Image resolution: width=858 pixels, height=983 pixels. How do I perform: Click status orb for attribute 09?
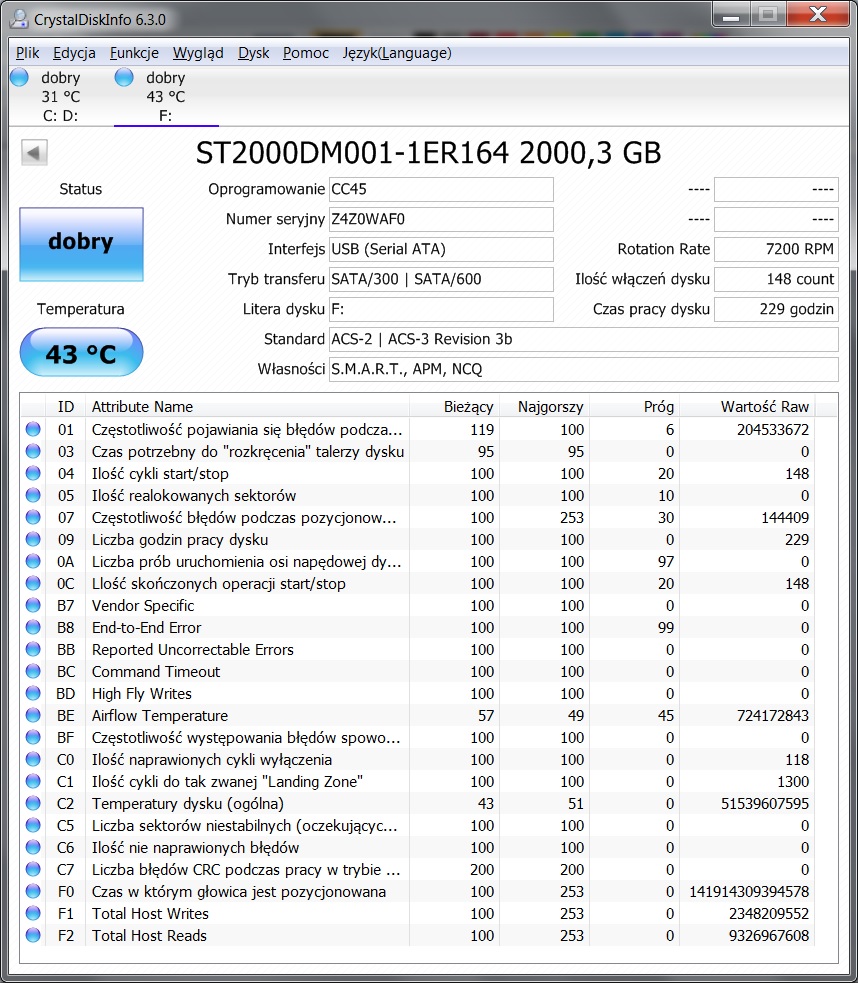click(x=33, y=539)
